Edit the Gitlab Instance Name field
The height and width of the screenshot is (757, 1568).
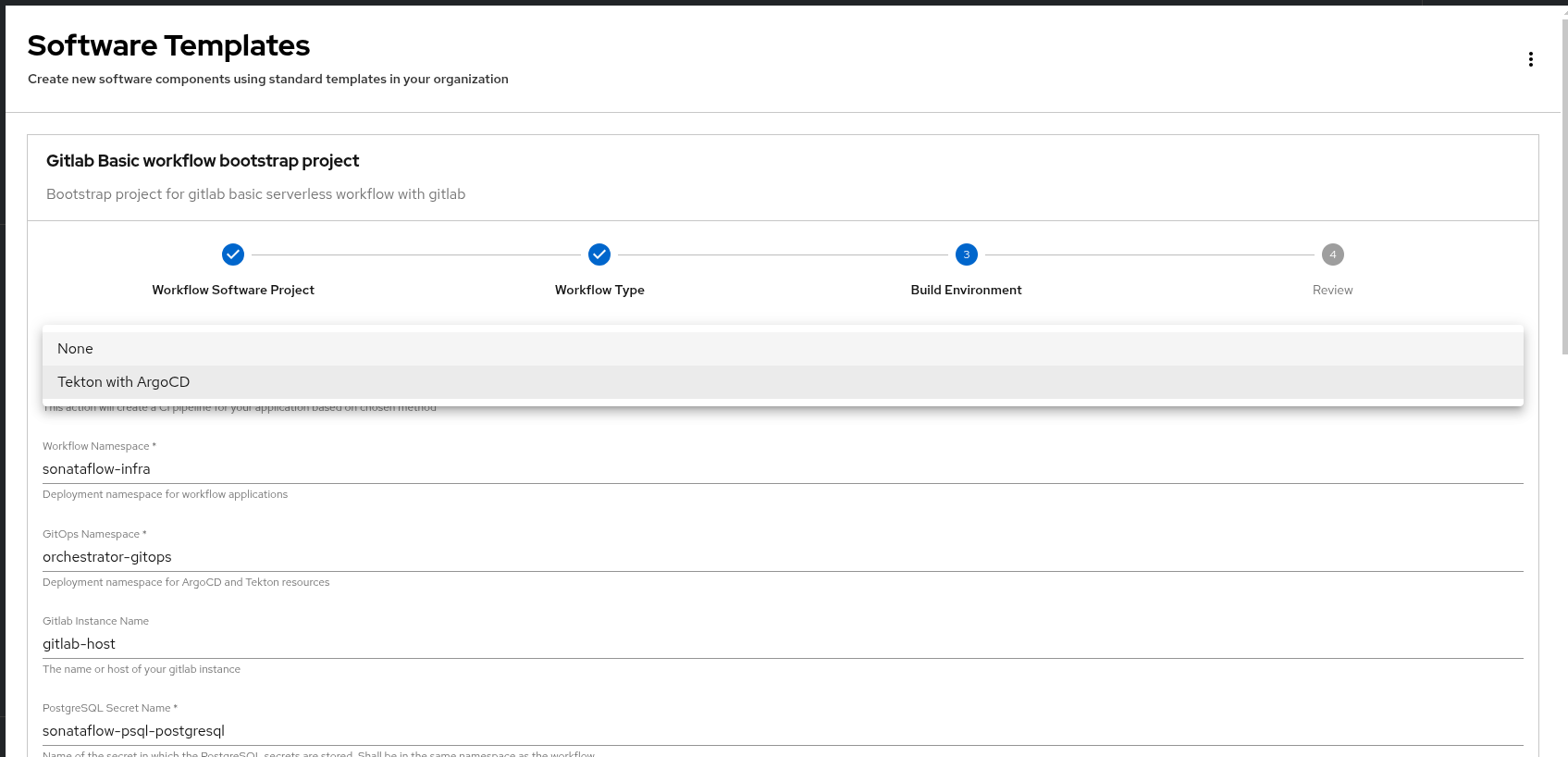(x=783, y=644)
